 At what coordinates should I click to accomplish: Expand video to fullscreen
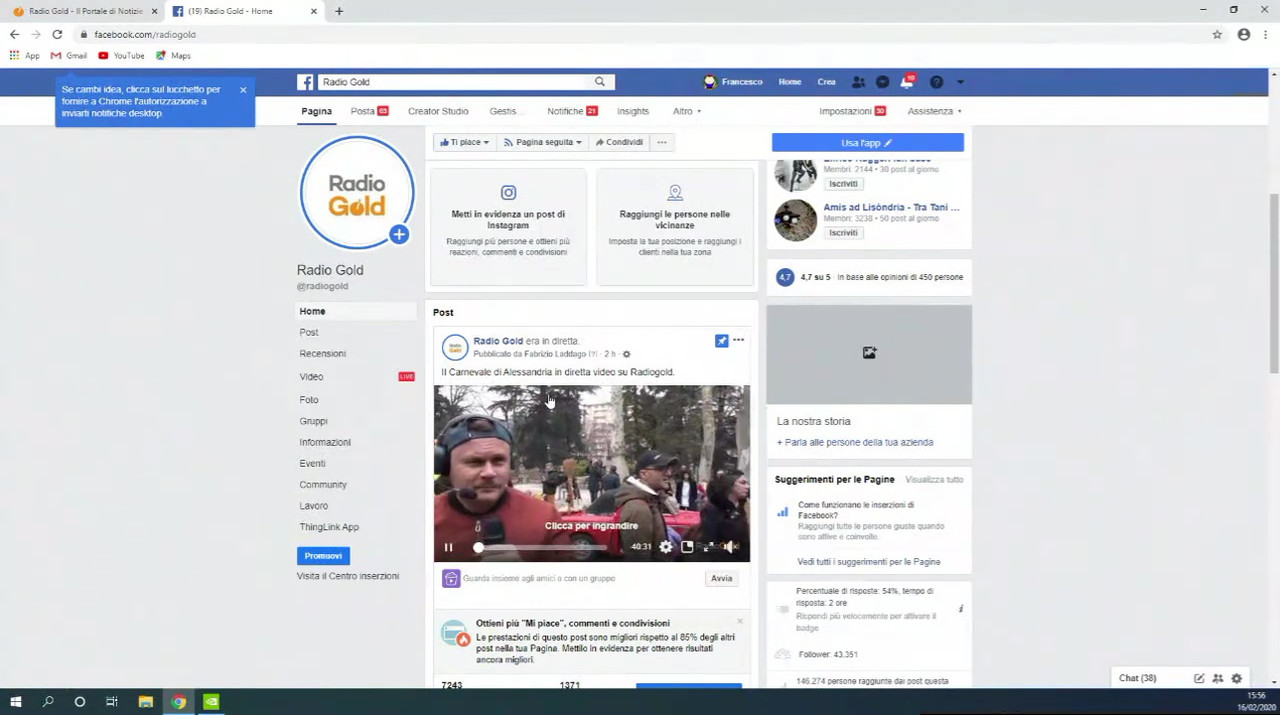709,547
